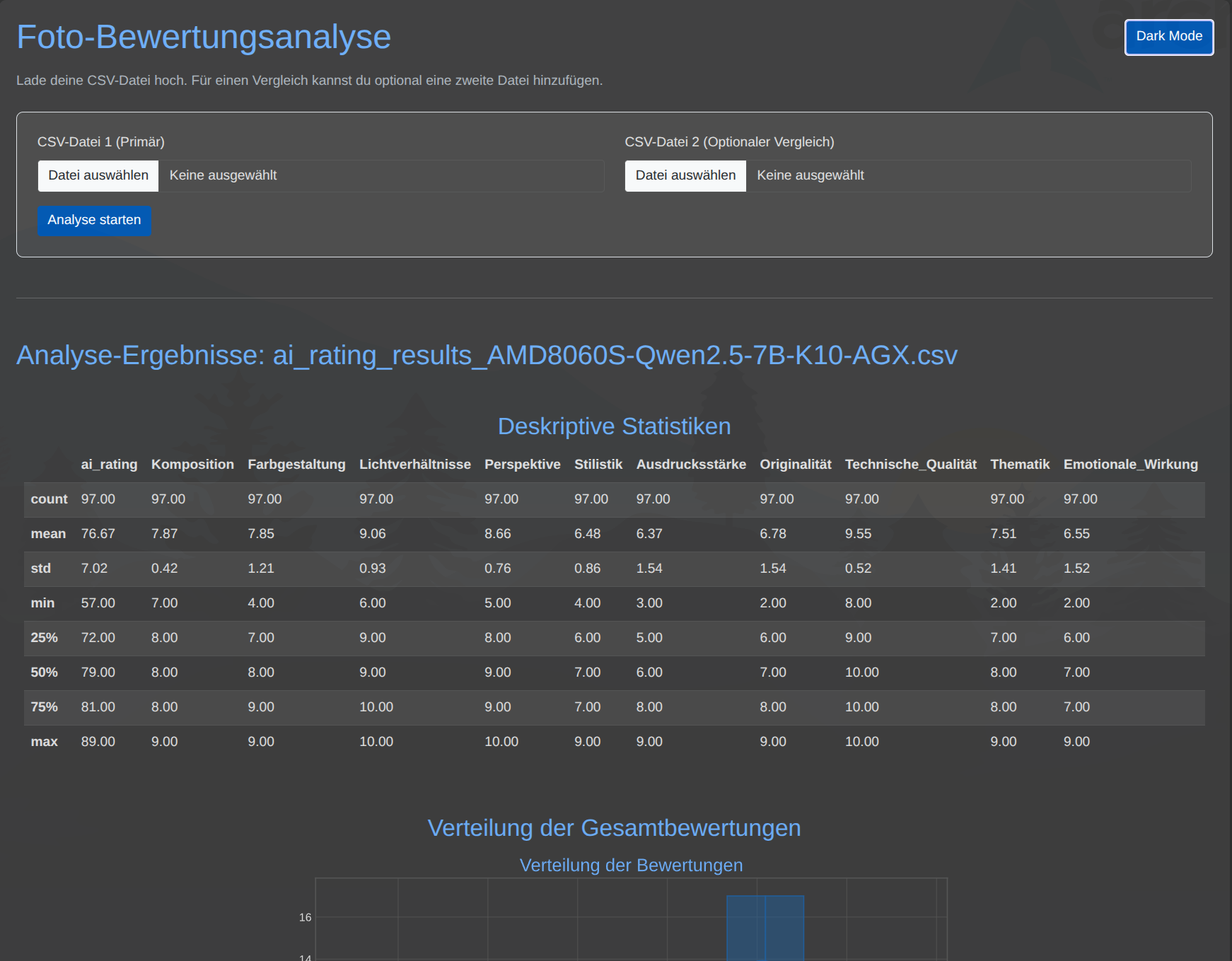Start analysis with 'Analyse starten' button
The height and width of the screenshot is (961, 1232).
point(94,221)
